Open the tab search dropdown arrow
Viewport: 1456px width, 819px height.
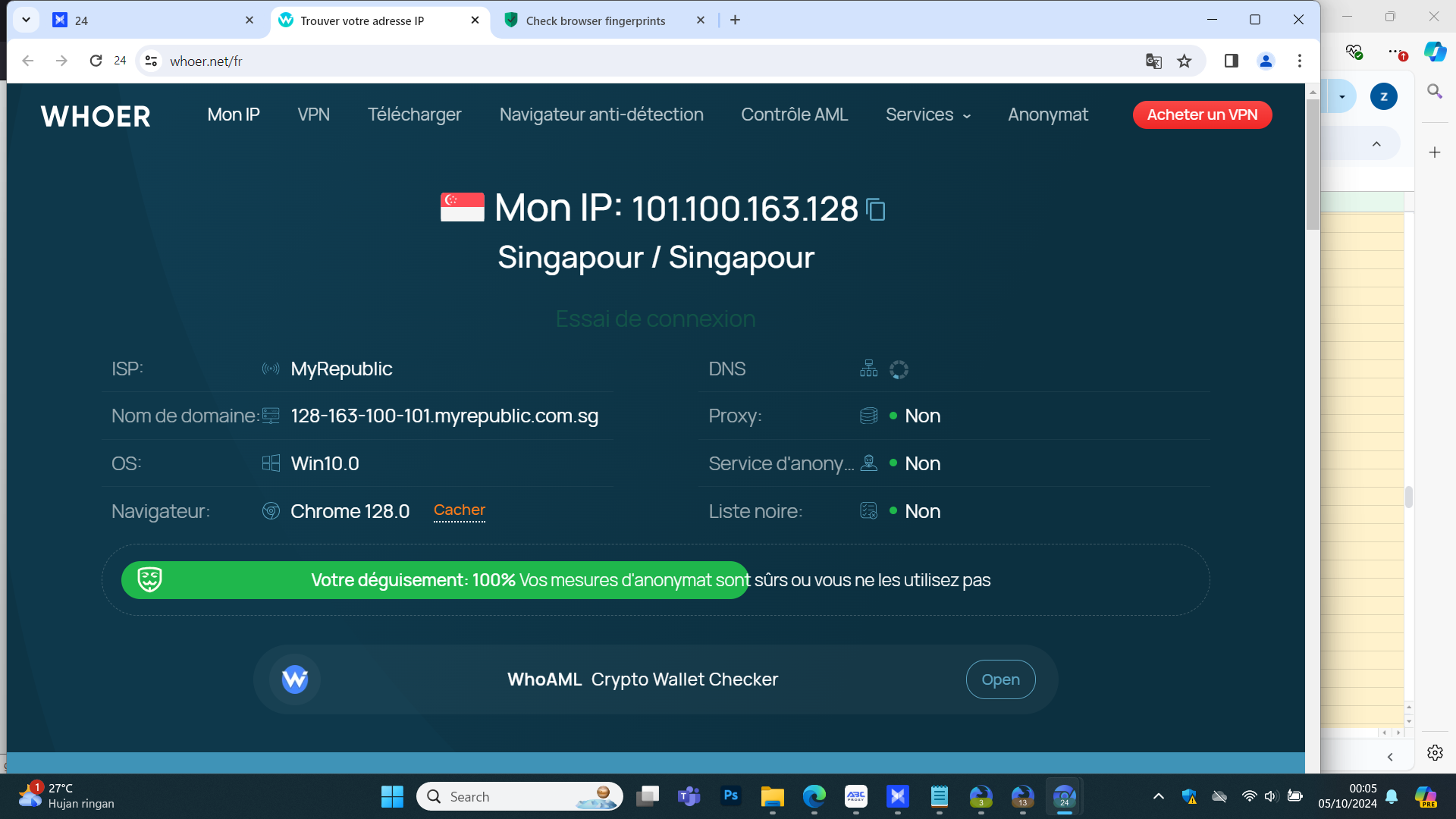(27, 20)
